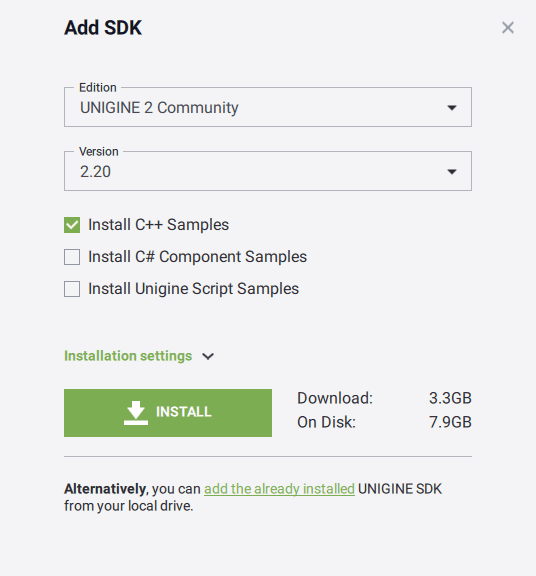Close the Add SDK dialog
Viewport: 536px width, 576px height.
click(x=508, y=28)
